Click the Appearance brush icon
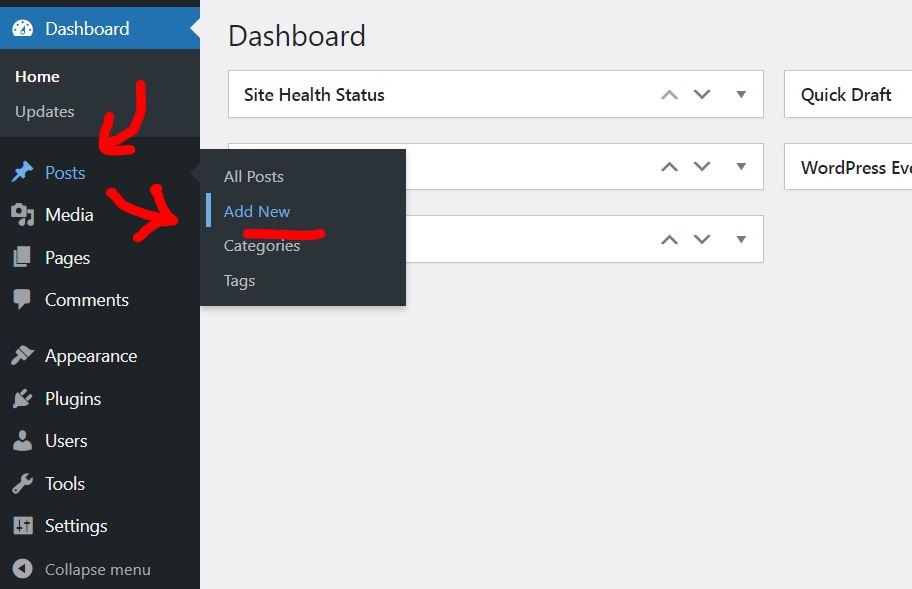Screen dimensions: 912x589 (24, 355)
